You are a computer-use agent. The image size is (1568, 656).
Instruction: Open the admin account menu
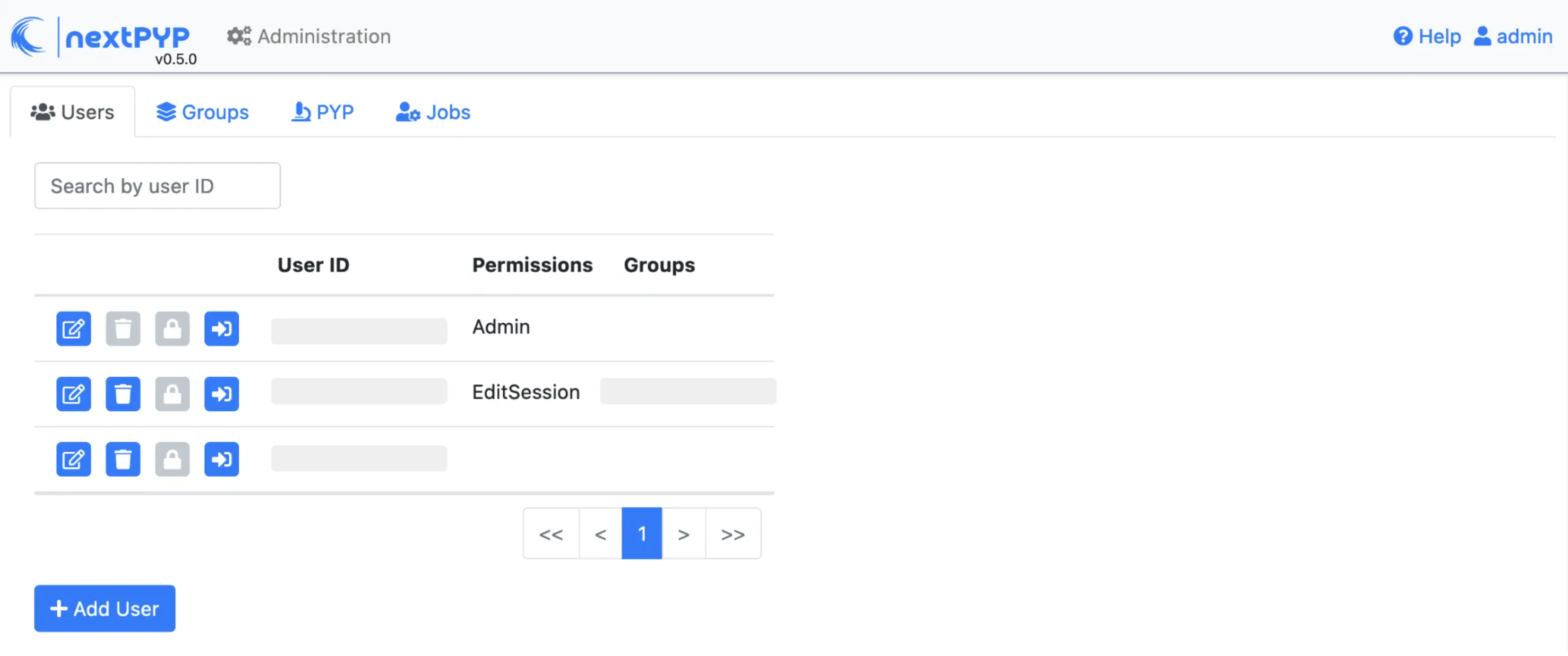click(1513, 37)
